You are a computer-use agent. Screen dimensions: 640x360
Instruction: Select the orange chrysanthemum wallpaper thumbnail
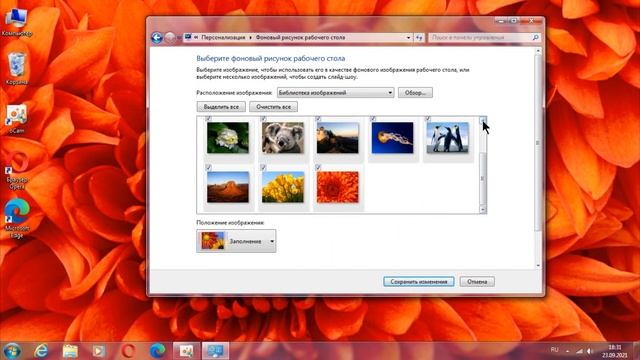338,187
